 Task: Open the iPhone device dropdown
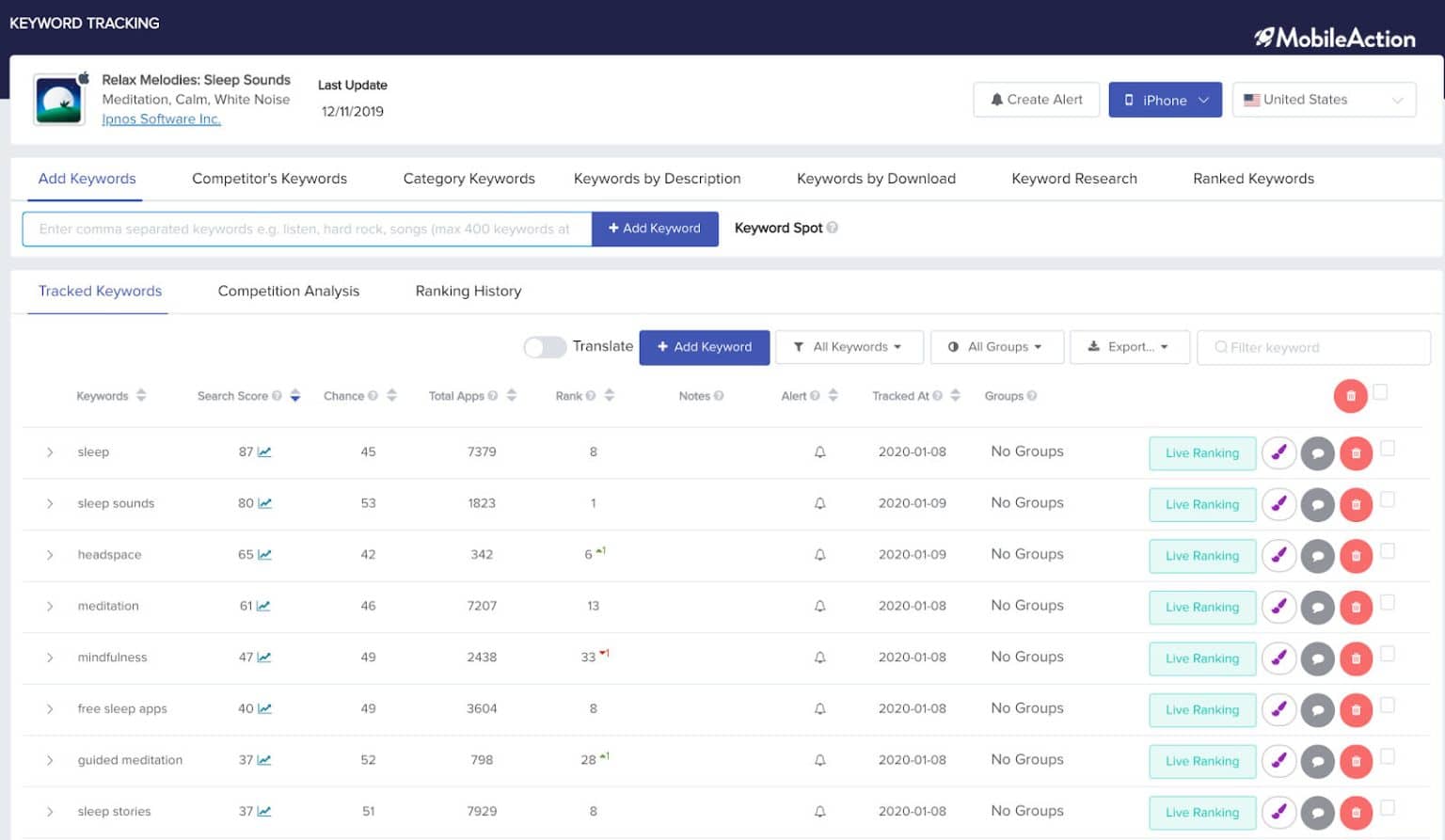(x=1165, y=100)
